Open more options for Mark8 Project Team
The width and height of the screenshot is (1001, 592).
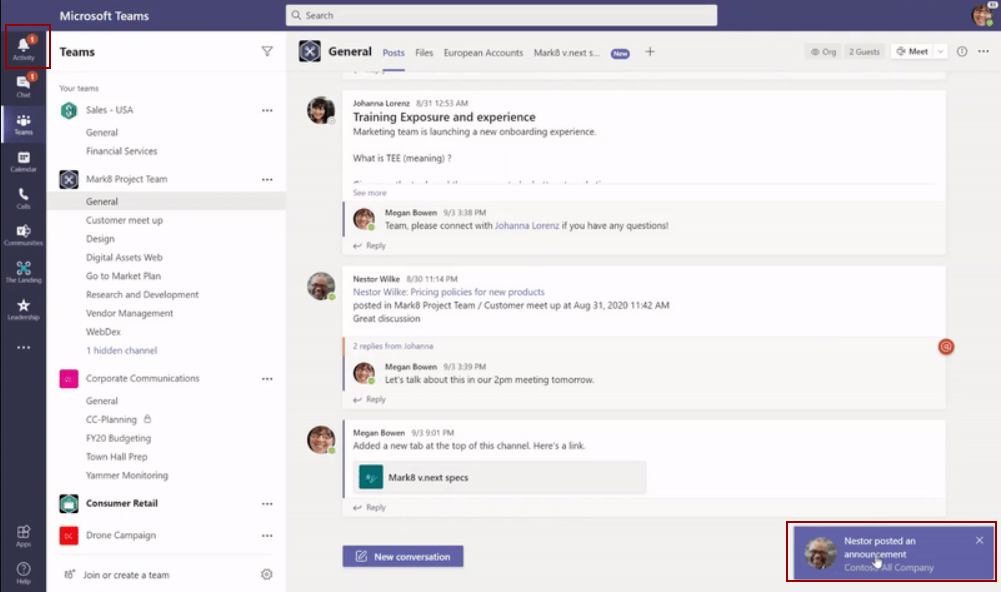coord(267,179)
